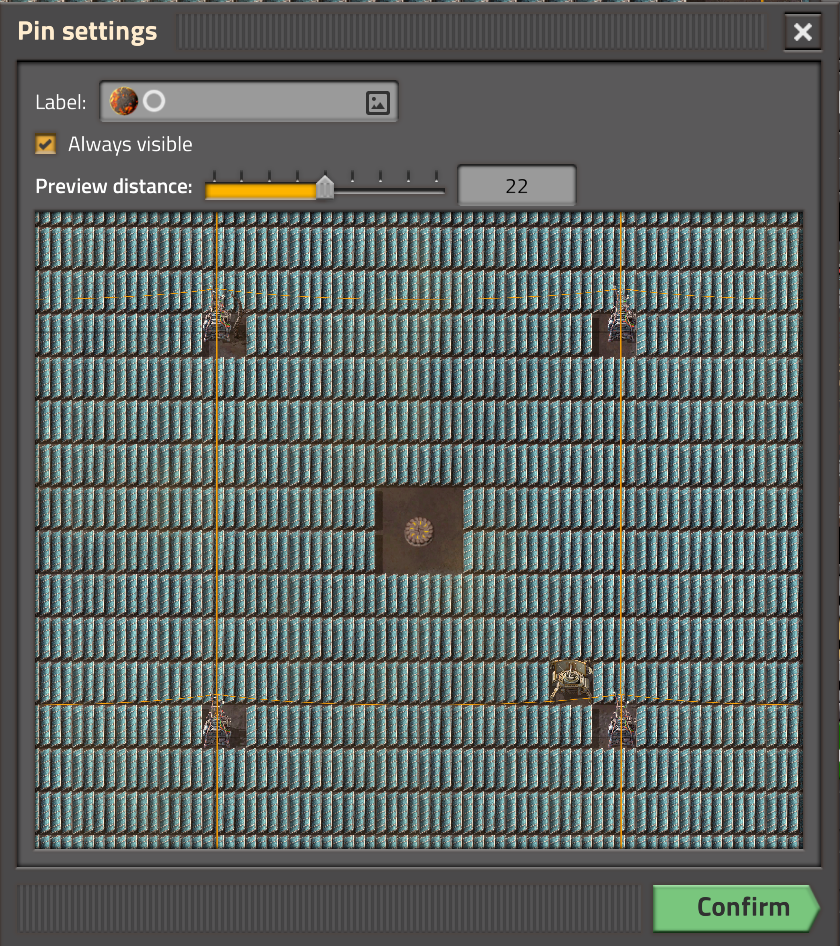Viewport: 840px width, 946px height.
Task: Click the empty area of the Label text field
Action: coord(260,102)
